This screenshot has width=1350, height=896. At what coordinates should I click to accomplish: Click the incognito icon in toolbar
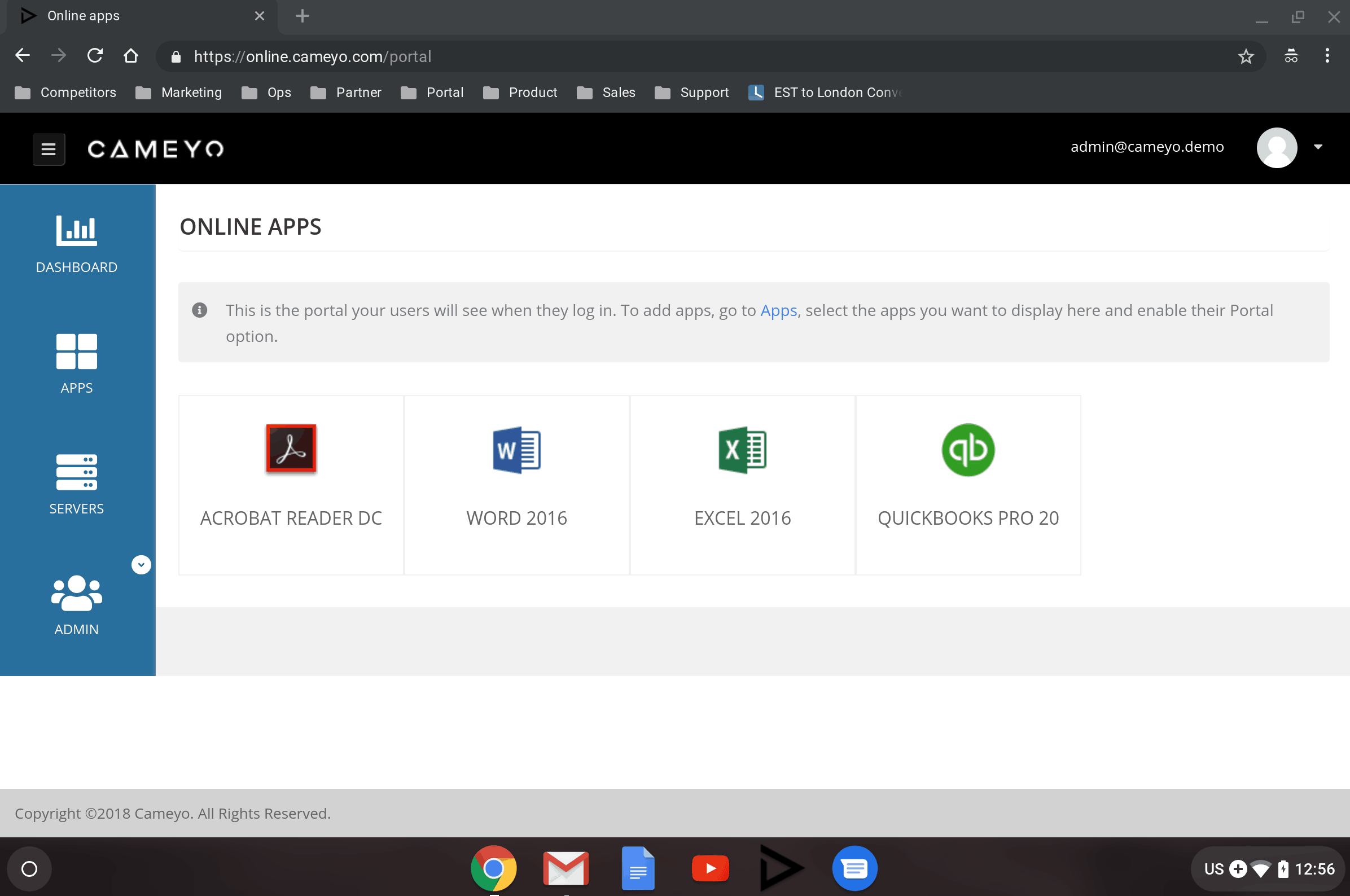(x=1291, y=56)
